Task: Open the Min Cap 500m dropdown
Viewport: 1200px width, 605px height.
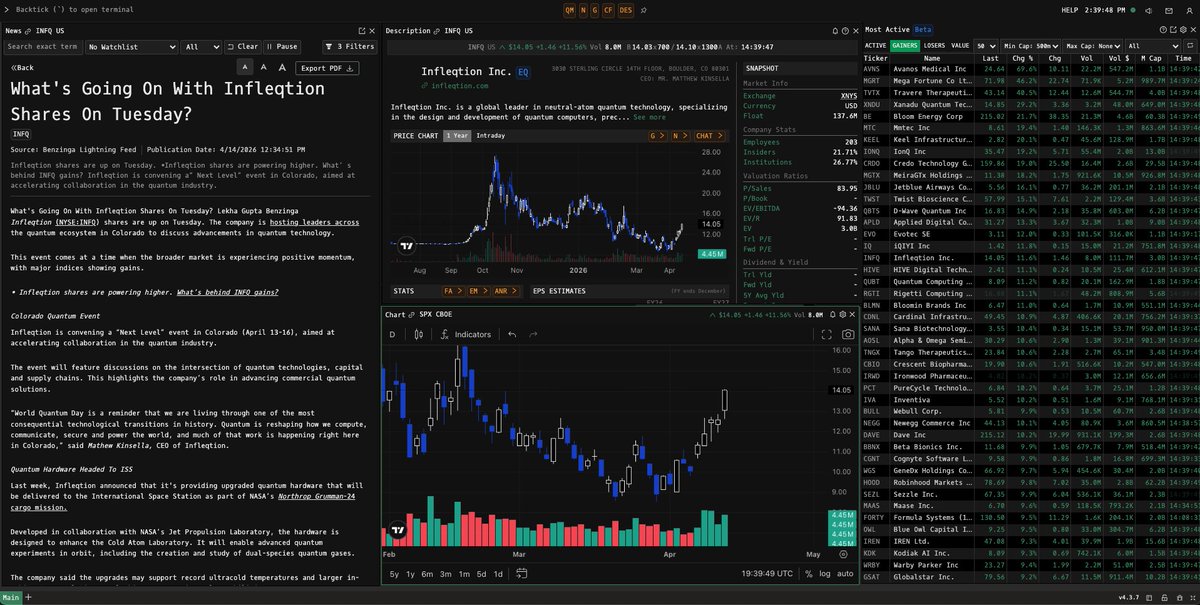Action: [x=1030, y=46]
